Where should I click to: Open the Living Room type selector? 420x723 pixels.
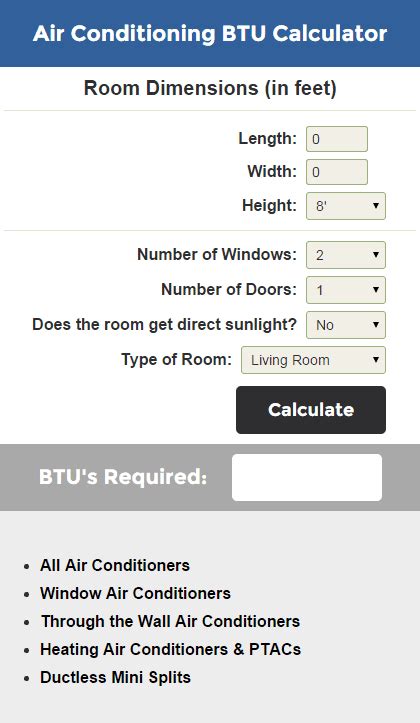tap(314, 360)
